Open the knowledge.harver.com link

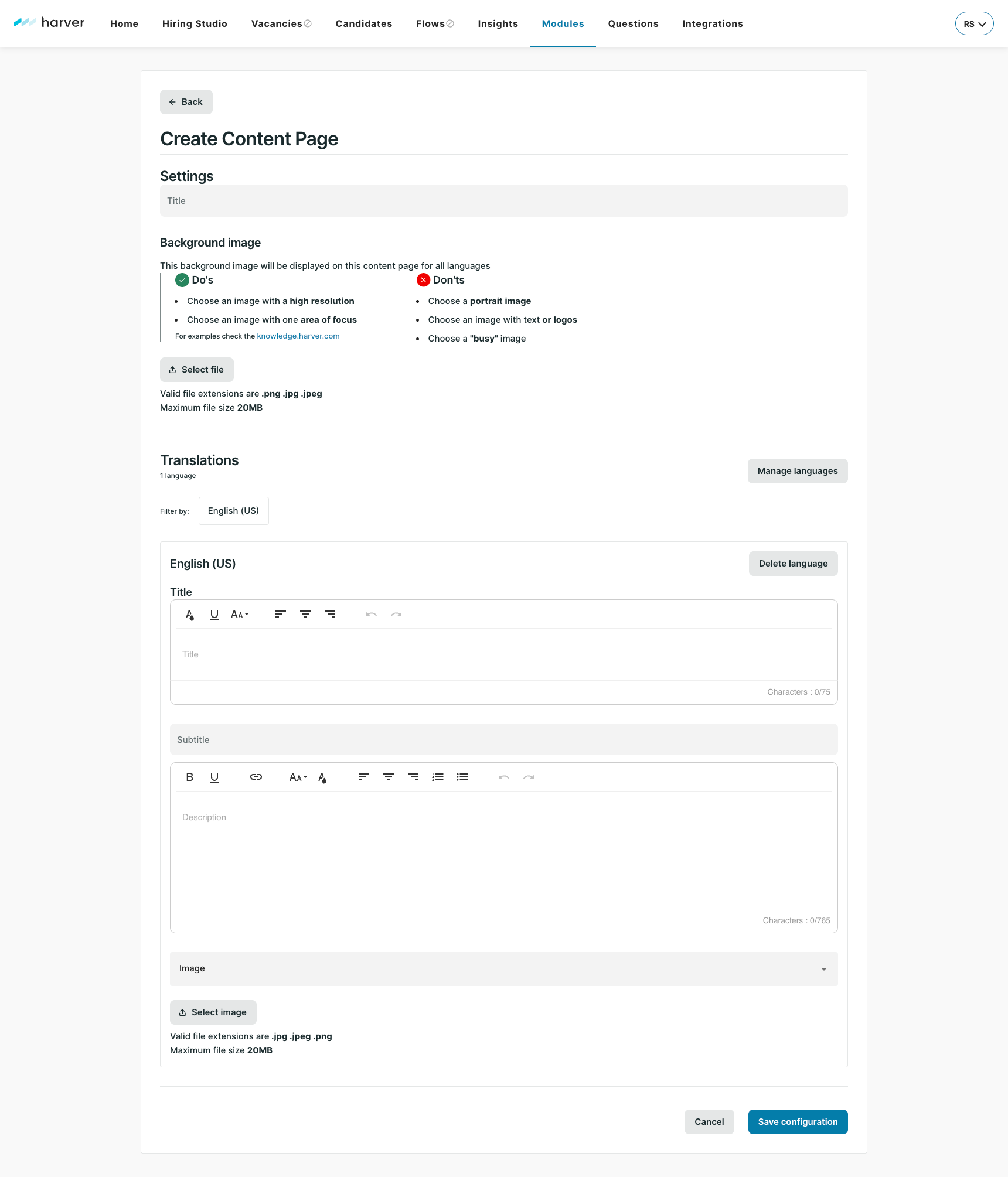click(x=298, y=336)
